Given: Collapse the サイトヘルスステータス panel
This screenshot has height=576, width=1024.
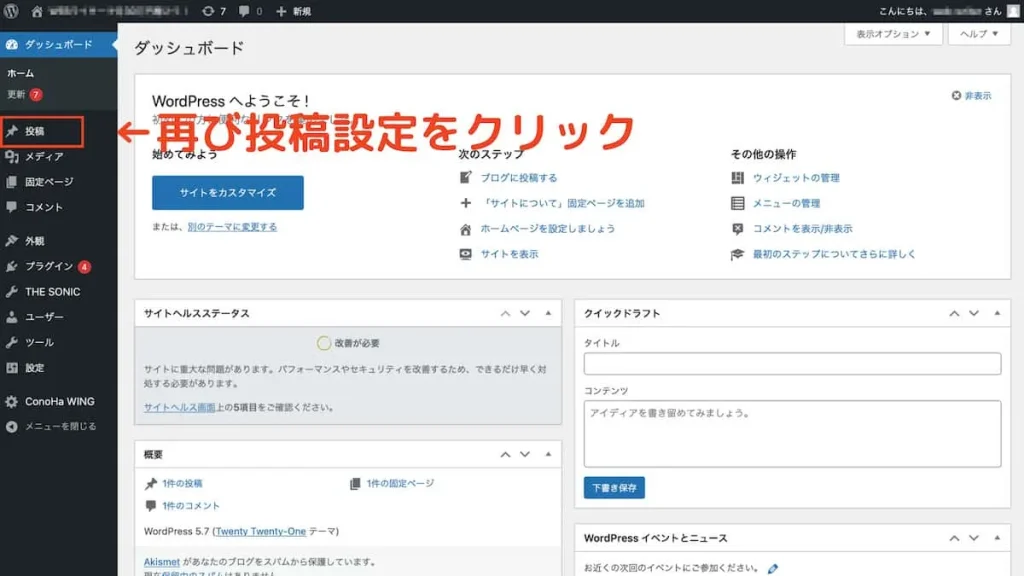Looking at the screenshot, I should coord(548,313).
